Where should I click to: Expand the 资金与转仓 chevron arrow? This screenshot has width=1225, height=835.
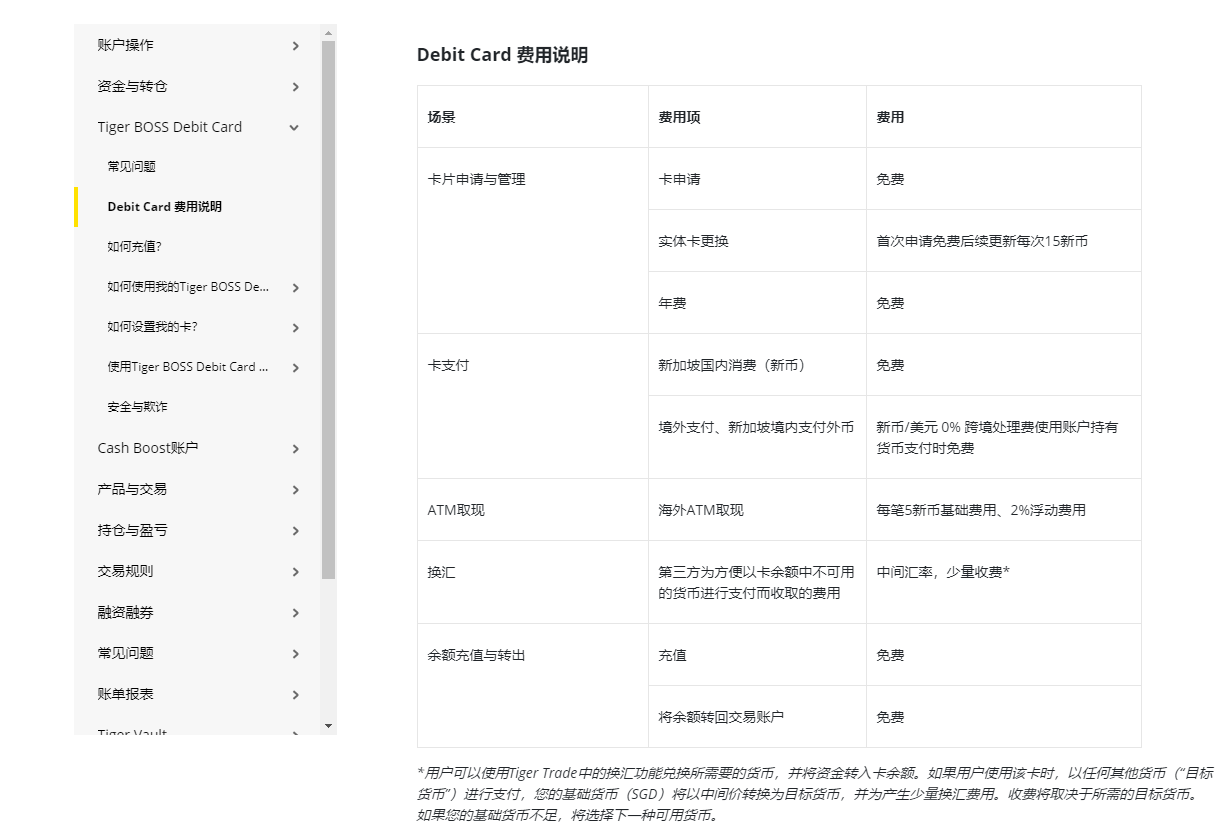295,87
